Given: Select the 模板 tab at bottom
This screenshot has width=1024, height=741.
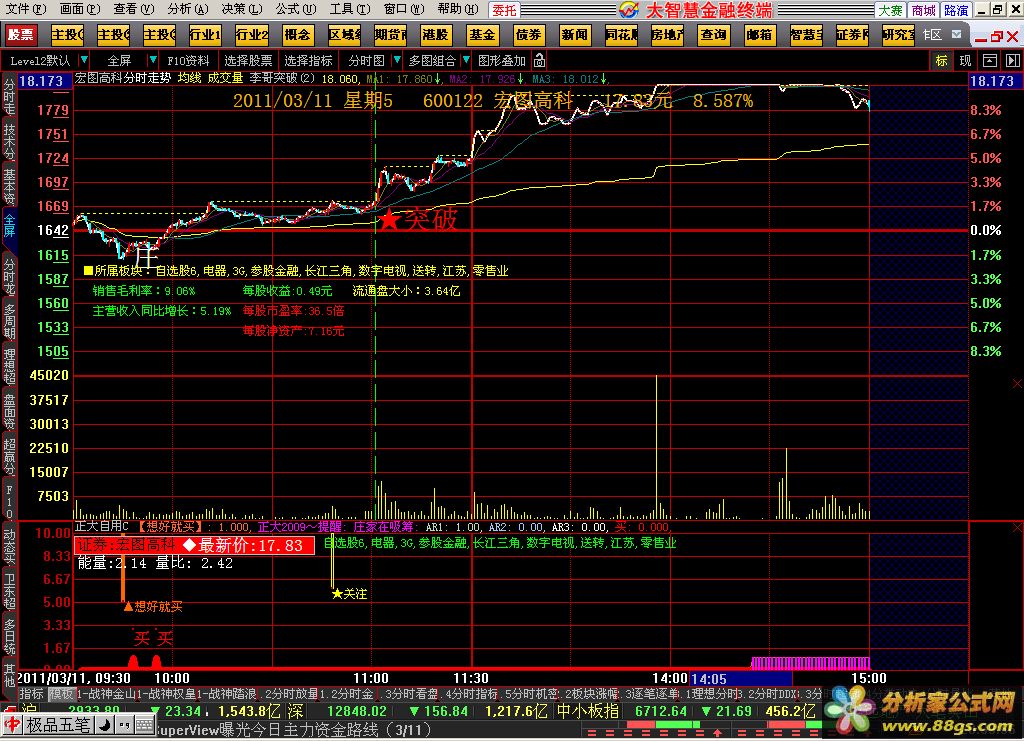Looking at the screenshot, I should 61,694.
